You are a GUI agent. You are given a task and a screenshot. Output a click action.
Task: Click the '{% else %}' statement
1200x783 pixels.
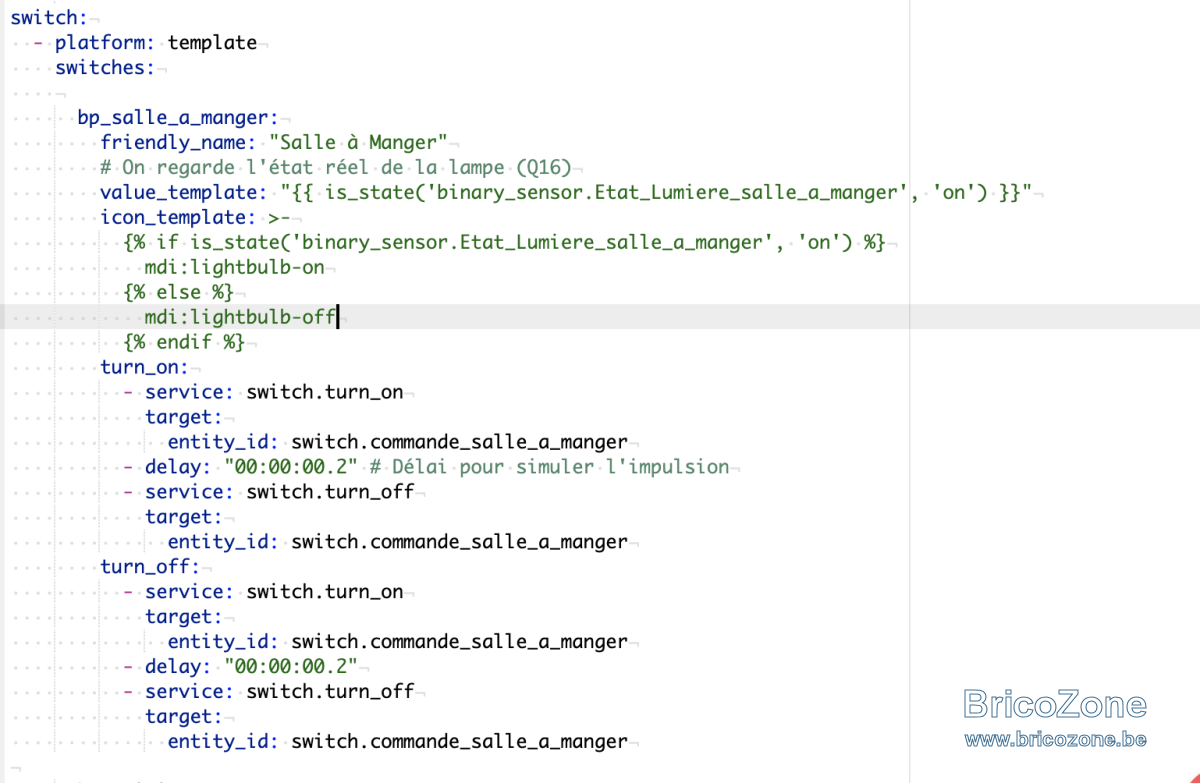click(178, 292)
